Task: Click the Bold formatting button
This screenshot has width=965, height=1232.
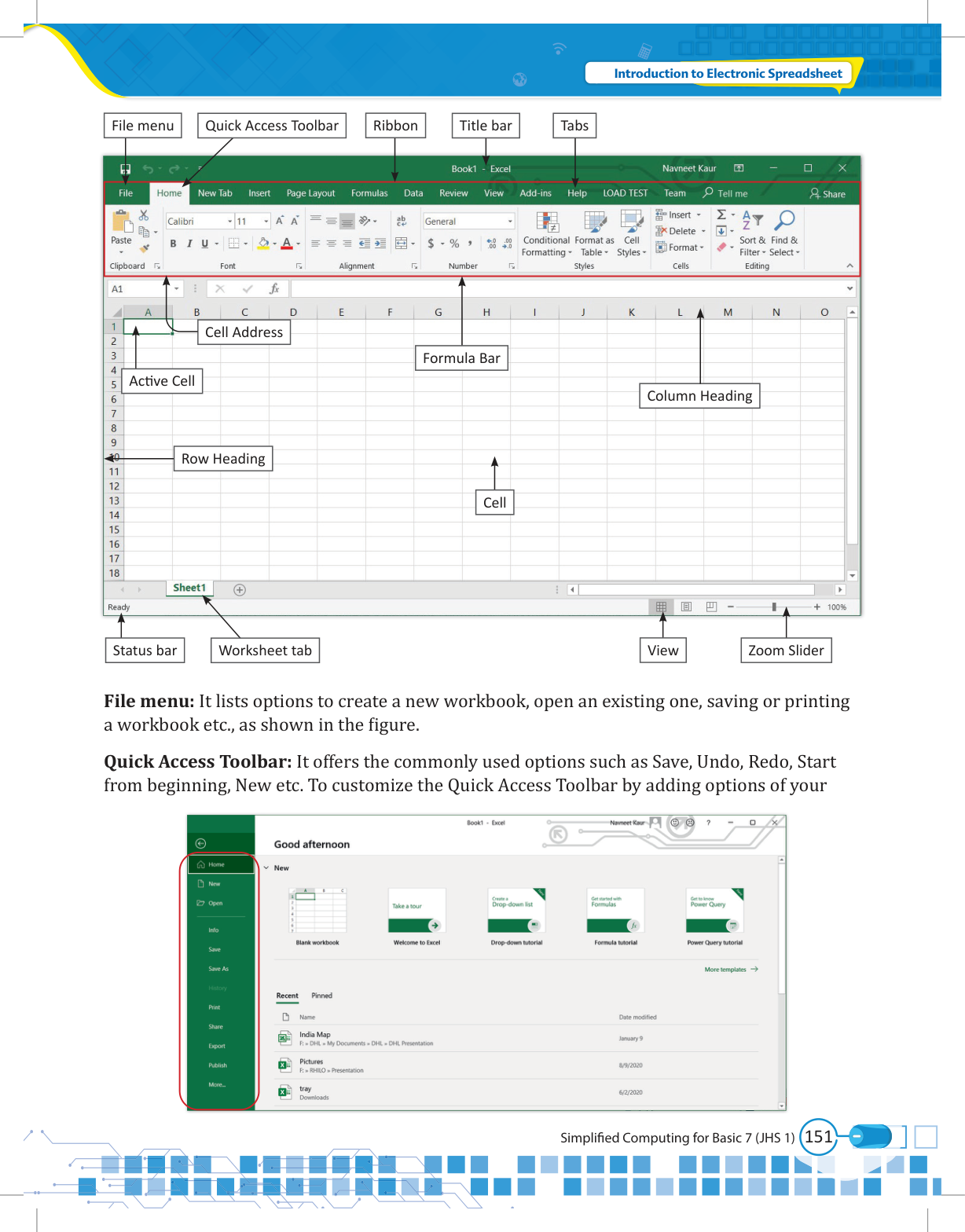Action: click(x=173, y=244)
